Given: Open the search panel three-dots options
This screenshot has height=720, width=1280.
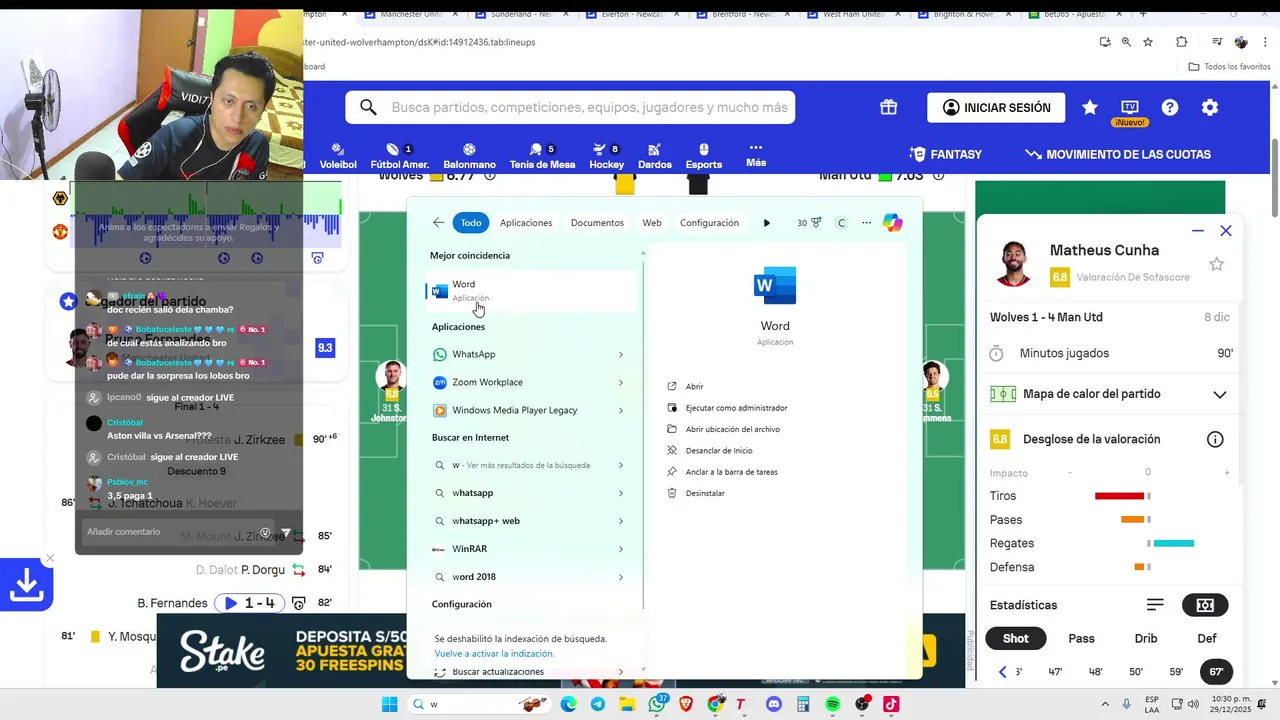Looking at the screenshot, I should 866,223.
